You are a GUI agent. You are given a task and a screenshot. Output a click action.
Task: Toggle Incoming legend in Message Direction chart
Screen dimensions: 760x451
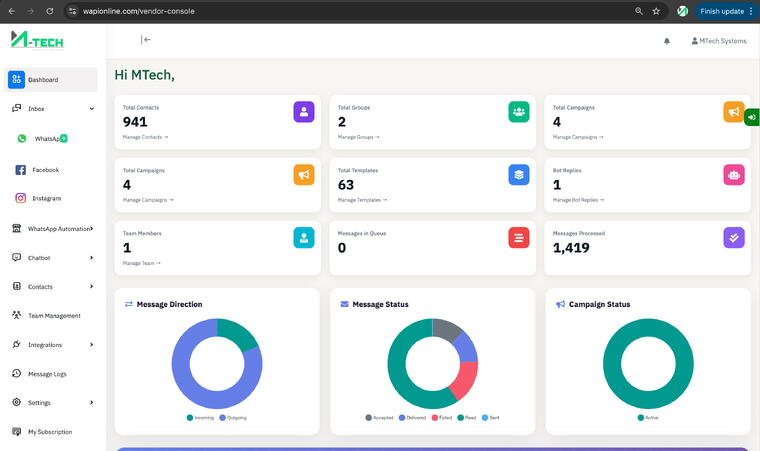[202, 417]
